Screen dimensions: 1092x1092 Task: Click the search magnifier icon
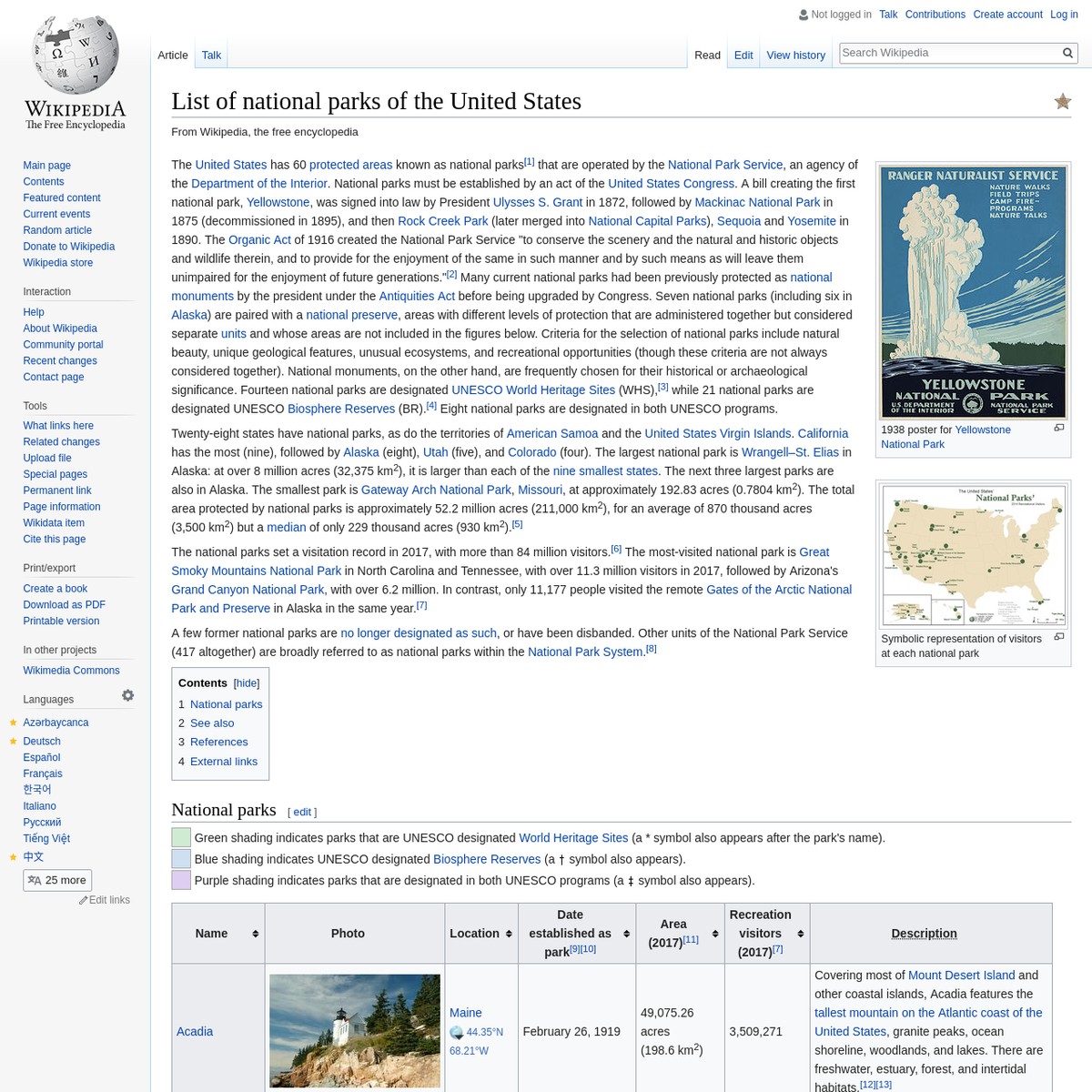[x=1068, y=53]
